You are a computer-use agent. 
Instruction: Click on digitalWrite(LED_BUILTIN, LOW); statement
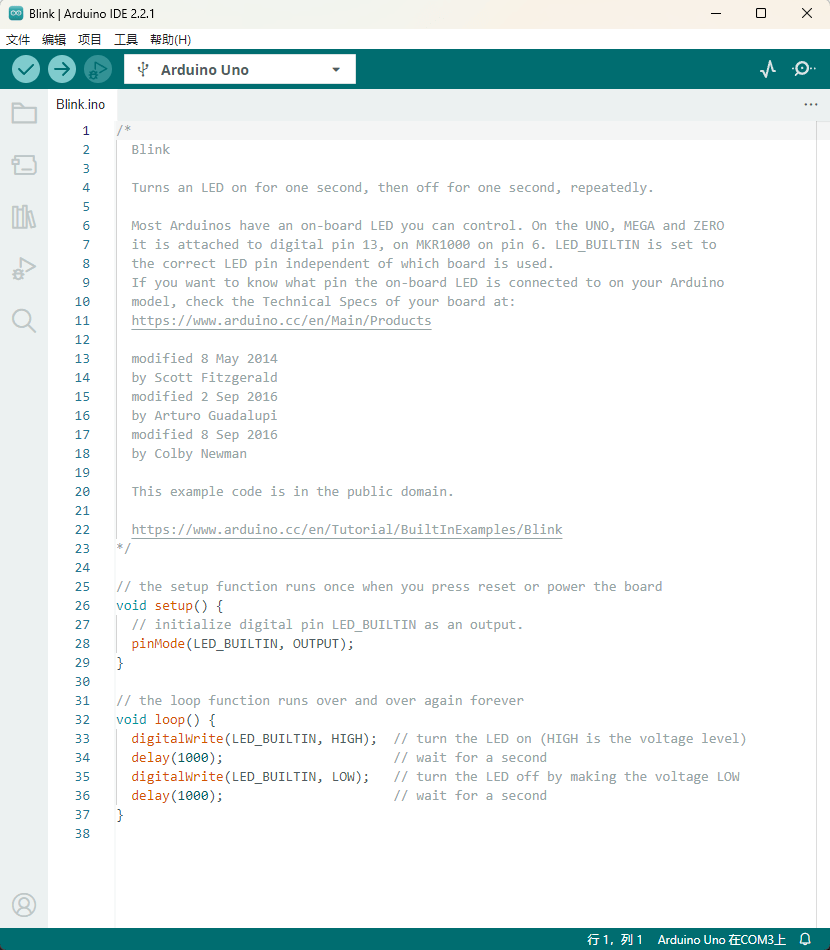(x=250, y=777)
